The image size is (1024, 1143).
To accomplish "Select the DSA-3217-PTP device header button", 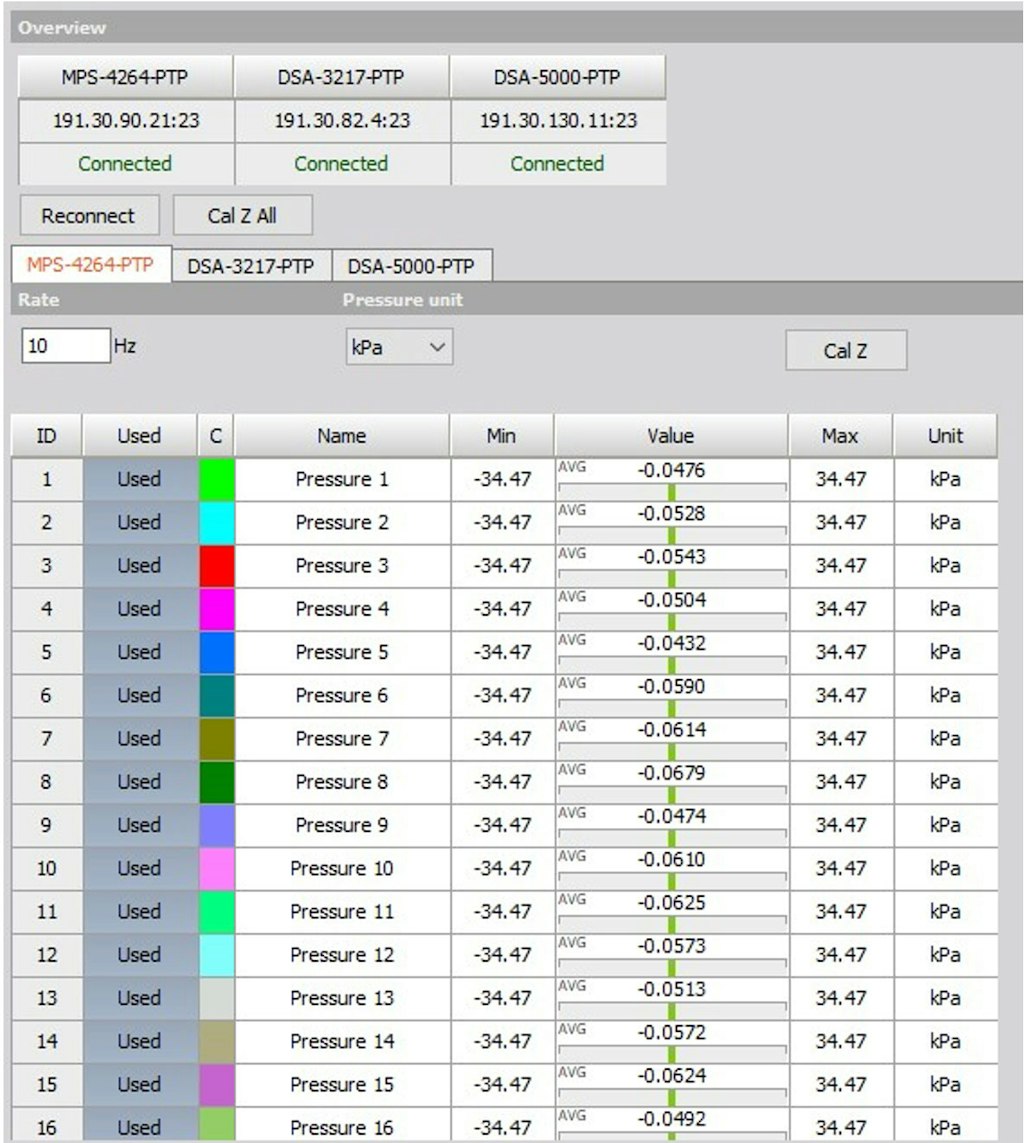I will coord(340,77).
